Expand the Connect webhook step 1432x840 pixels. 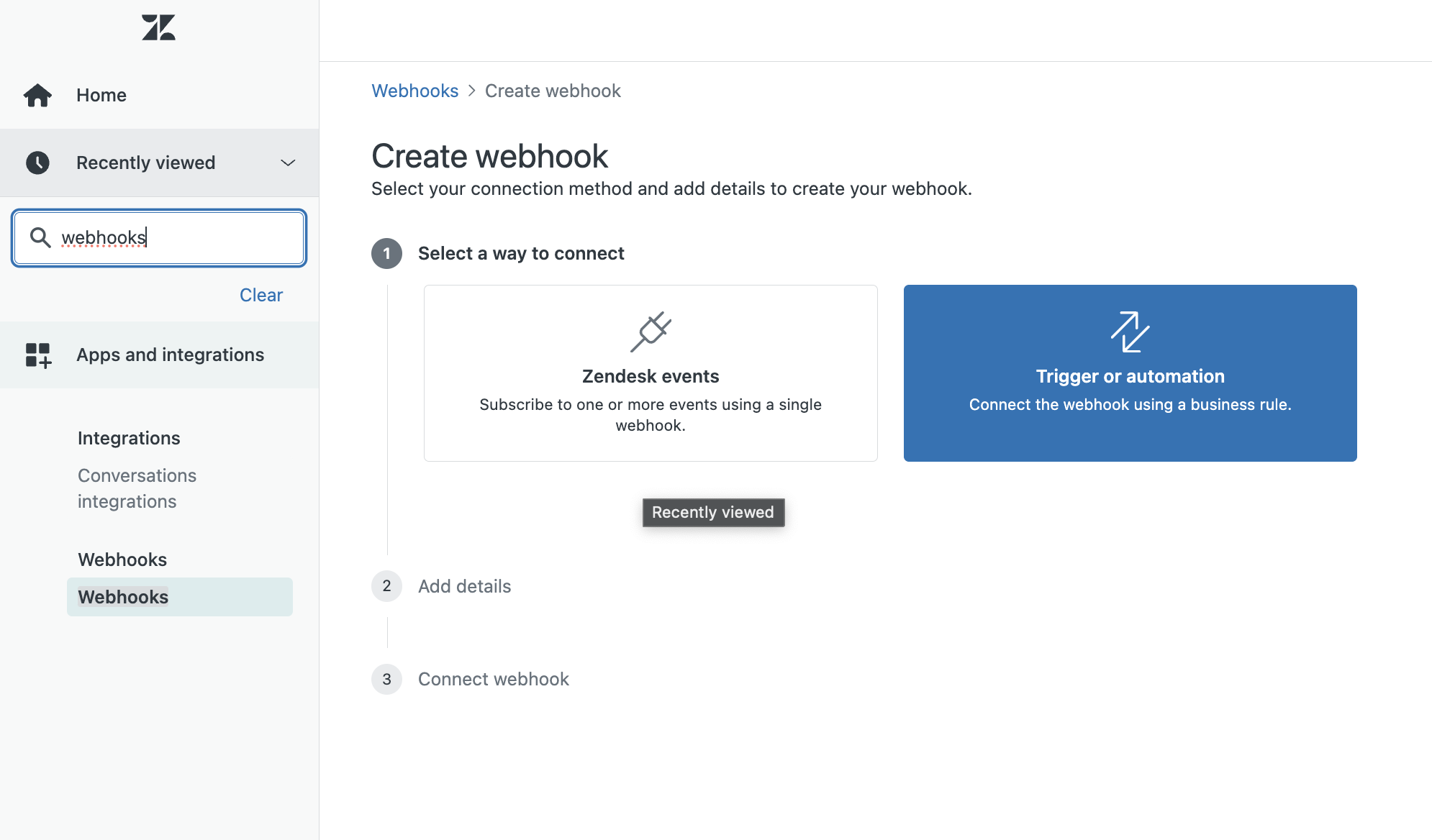(493, 679)
